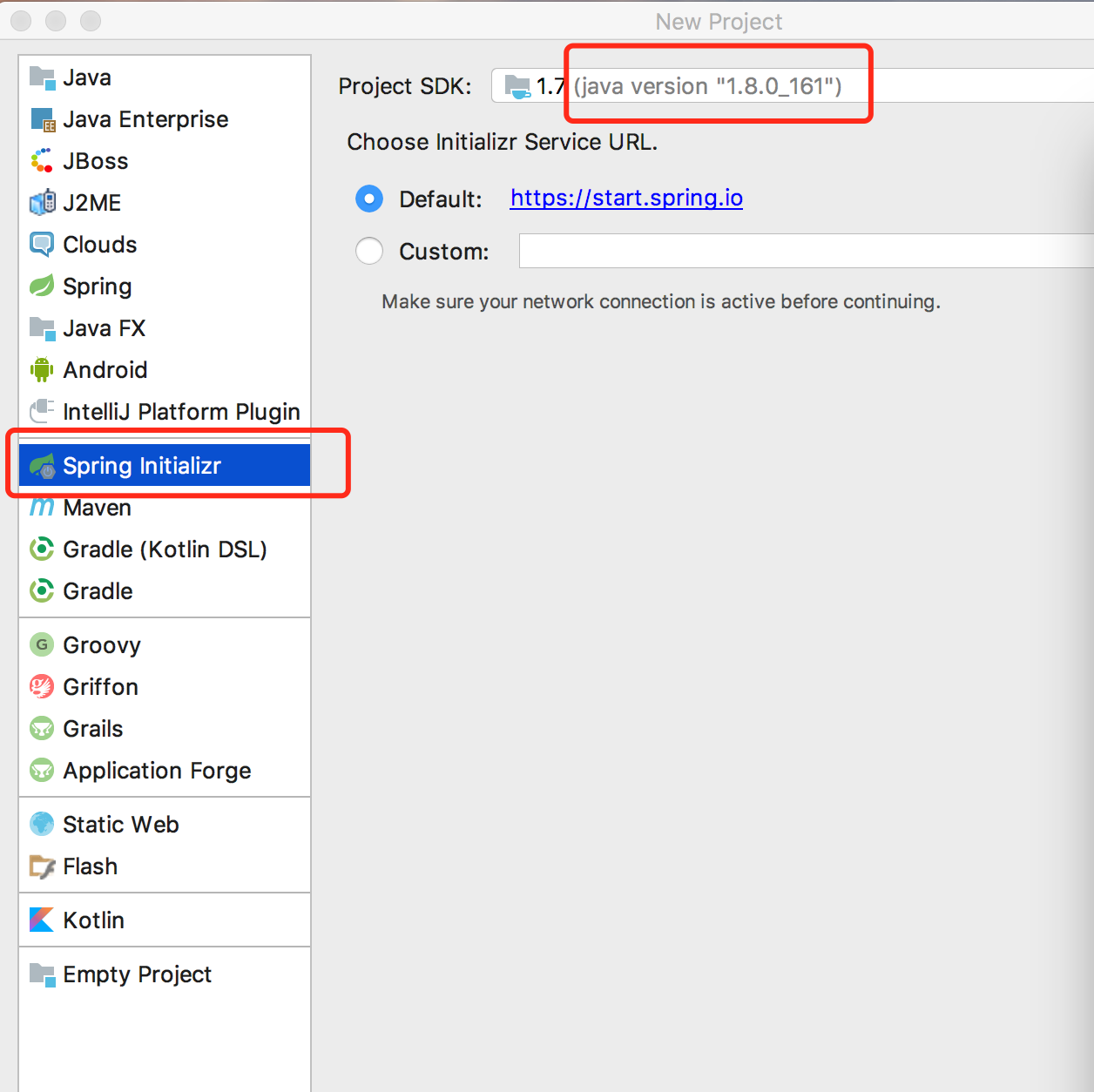Choose the Grails label
1094x1092 pixels.
point(93,729)
